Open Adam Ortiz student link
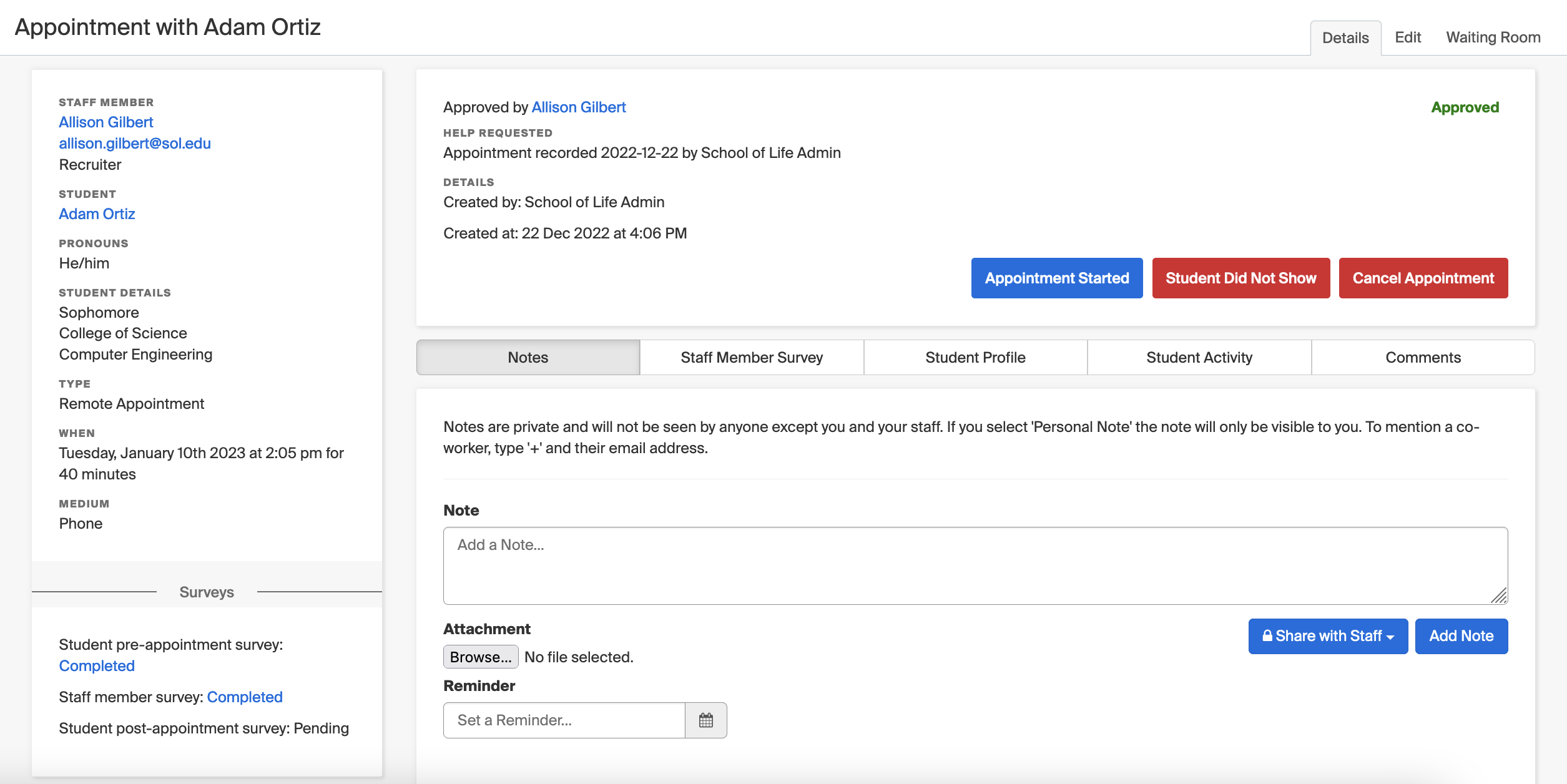1567x784 pixels. coord(97,213)
